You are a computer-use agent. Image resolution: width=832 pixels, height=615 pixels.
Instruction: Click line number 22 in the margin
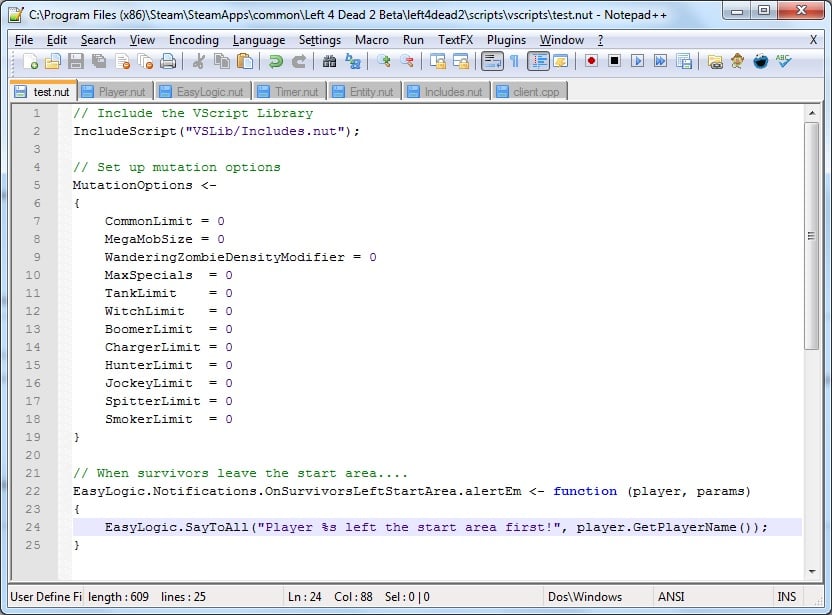[x=33, y=491]
